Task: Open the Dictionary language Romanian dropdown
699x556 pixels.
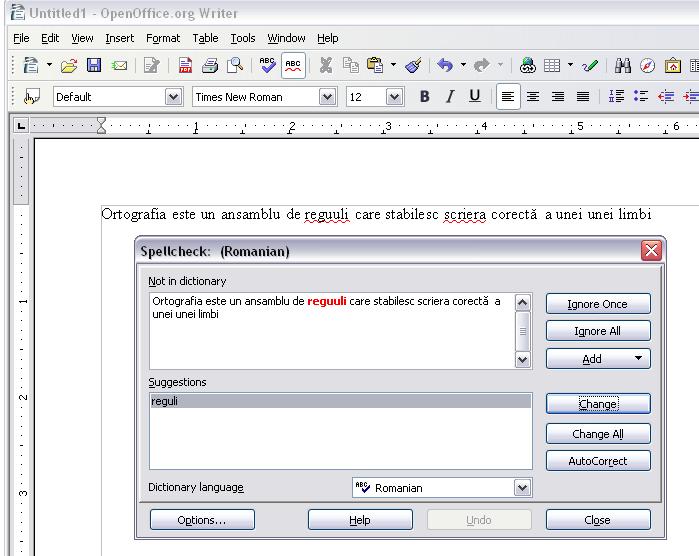Action: point(442,488)
